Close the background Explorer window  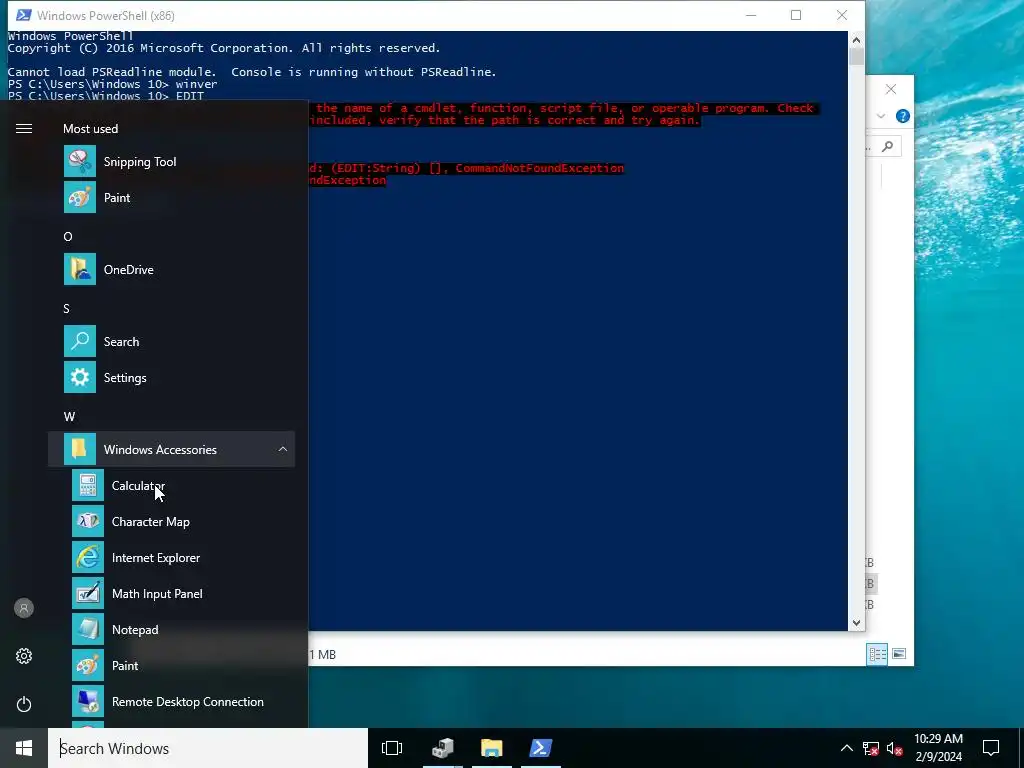click(891, 89)
